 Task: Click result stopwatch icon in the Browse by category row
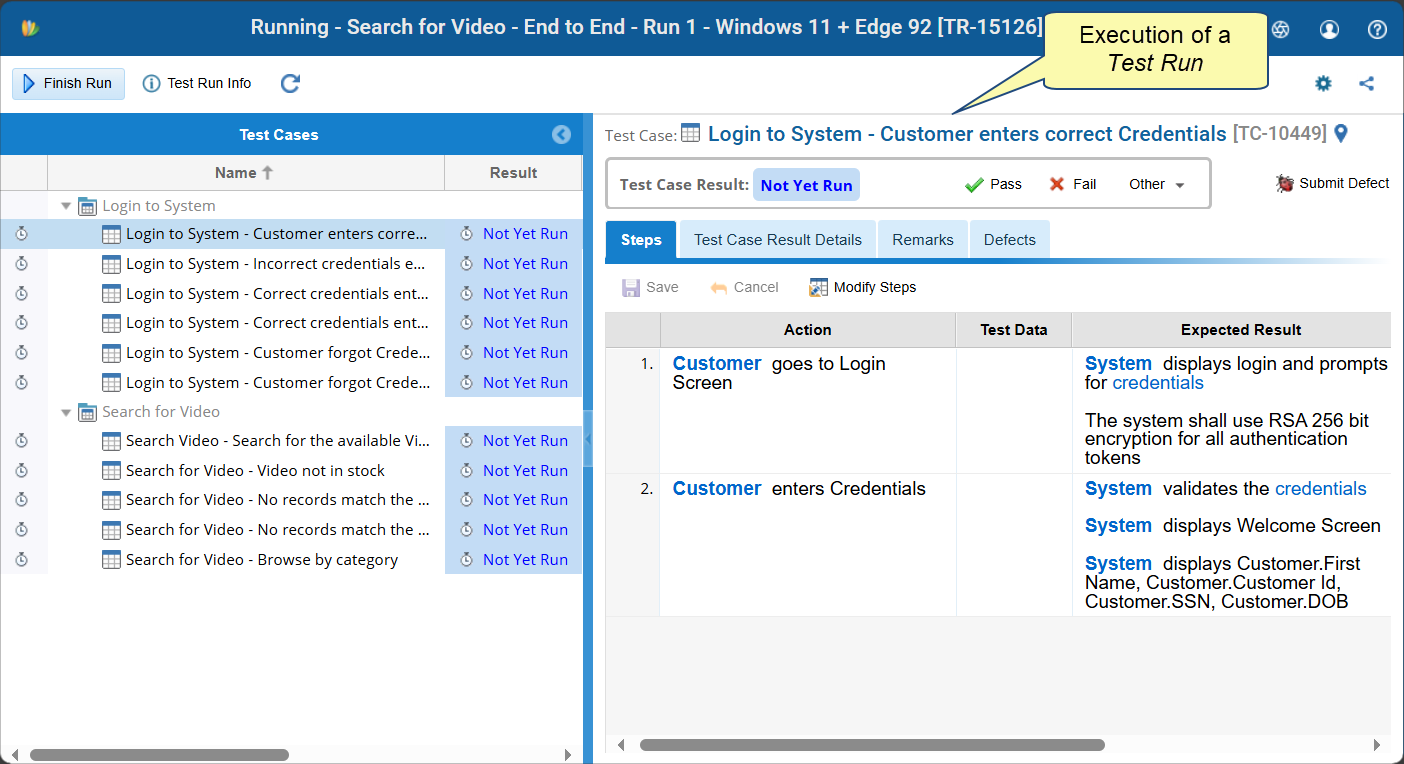click(x=466, y=560)
